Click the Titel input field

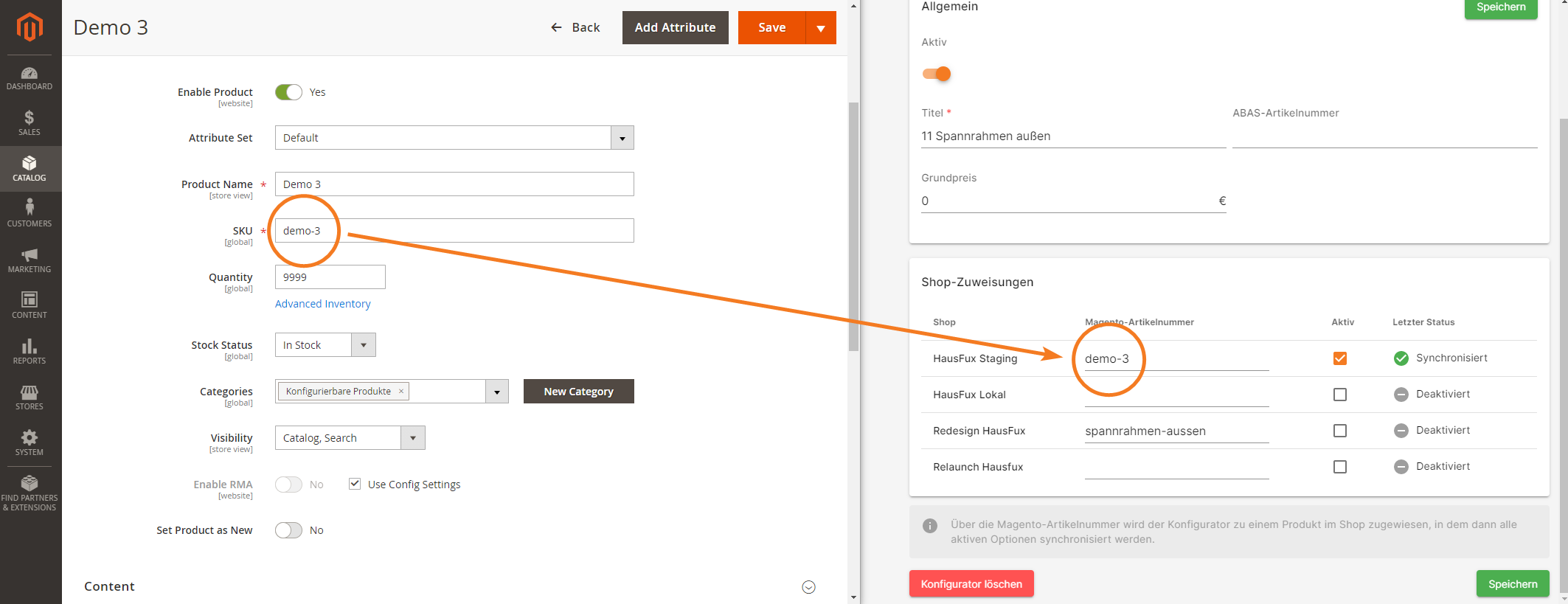1073,136
